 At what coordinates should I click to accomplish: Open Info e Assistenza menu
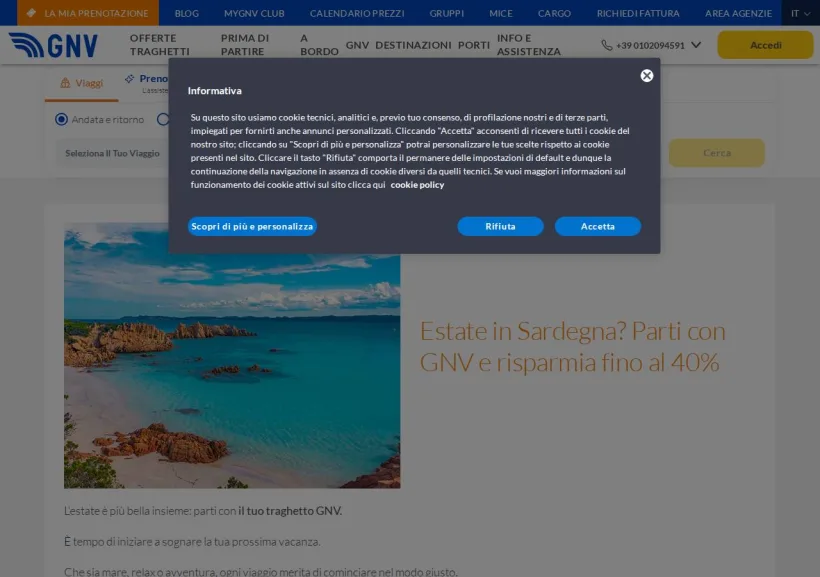tap(529, 45)
